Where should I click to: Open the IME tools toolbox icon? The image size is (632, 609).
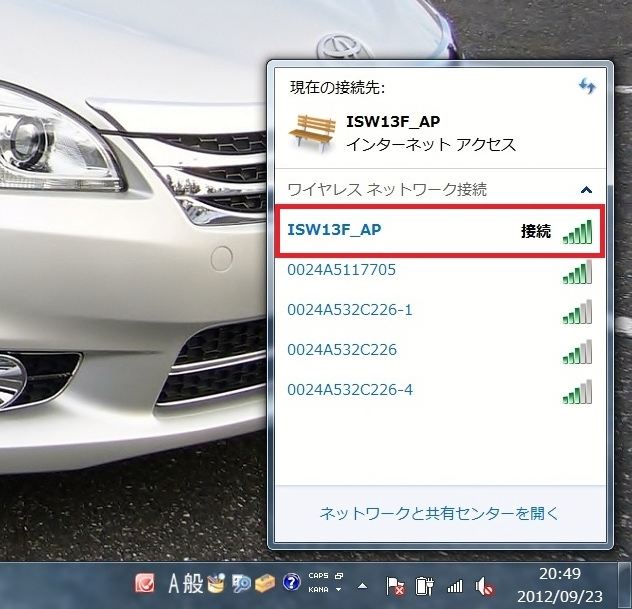265,583
